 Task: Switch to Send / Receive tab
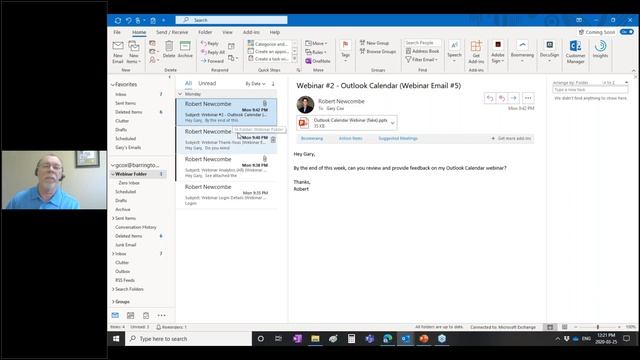click(172, 32)
